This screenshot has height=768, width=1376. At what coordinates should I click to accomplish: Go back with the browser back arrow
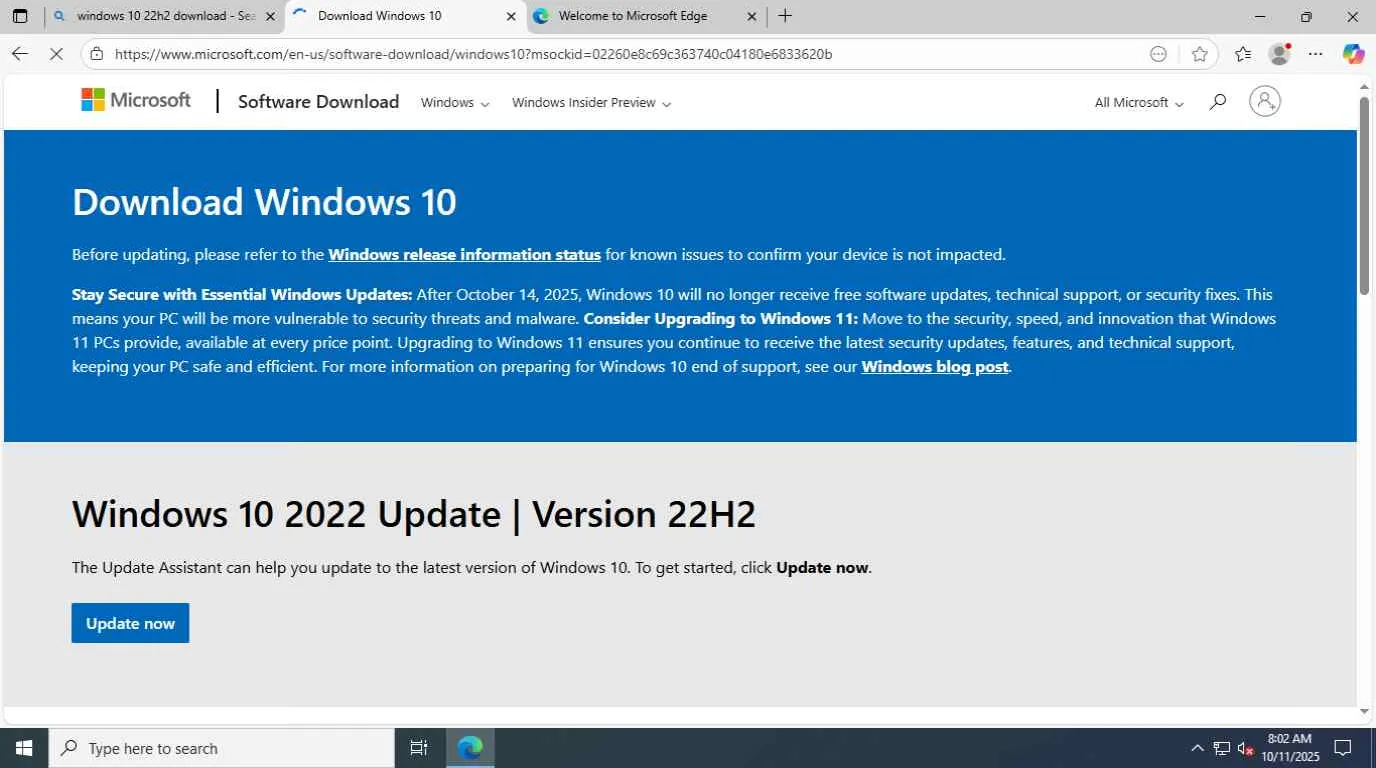coord(20,54)
